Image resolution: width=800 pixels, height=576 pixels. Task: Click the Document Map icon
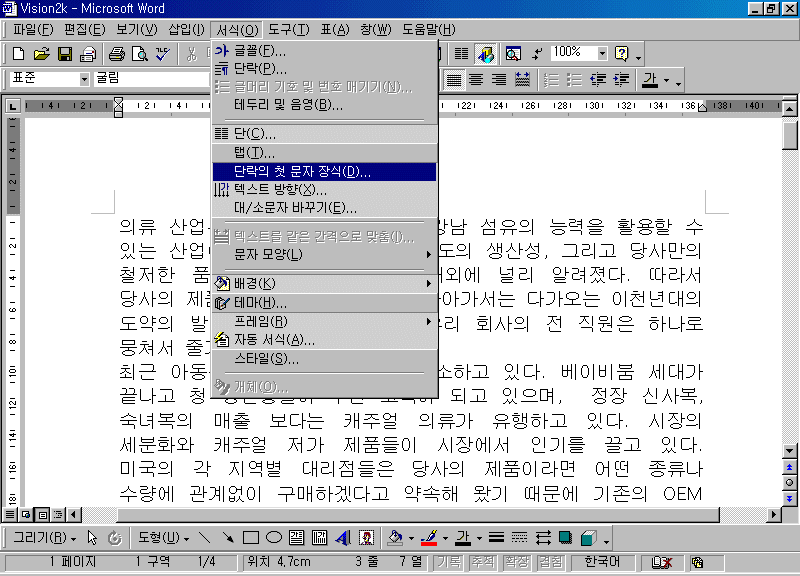click(513, 54)
